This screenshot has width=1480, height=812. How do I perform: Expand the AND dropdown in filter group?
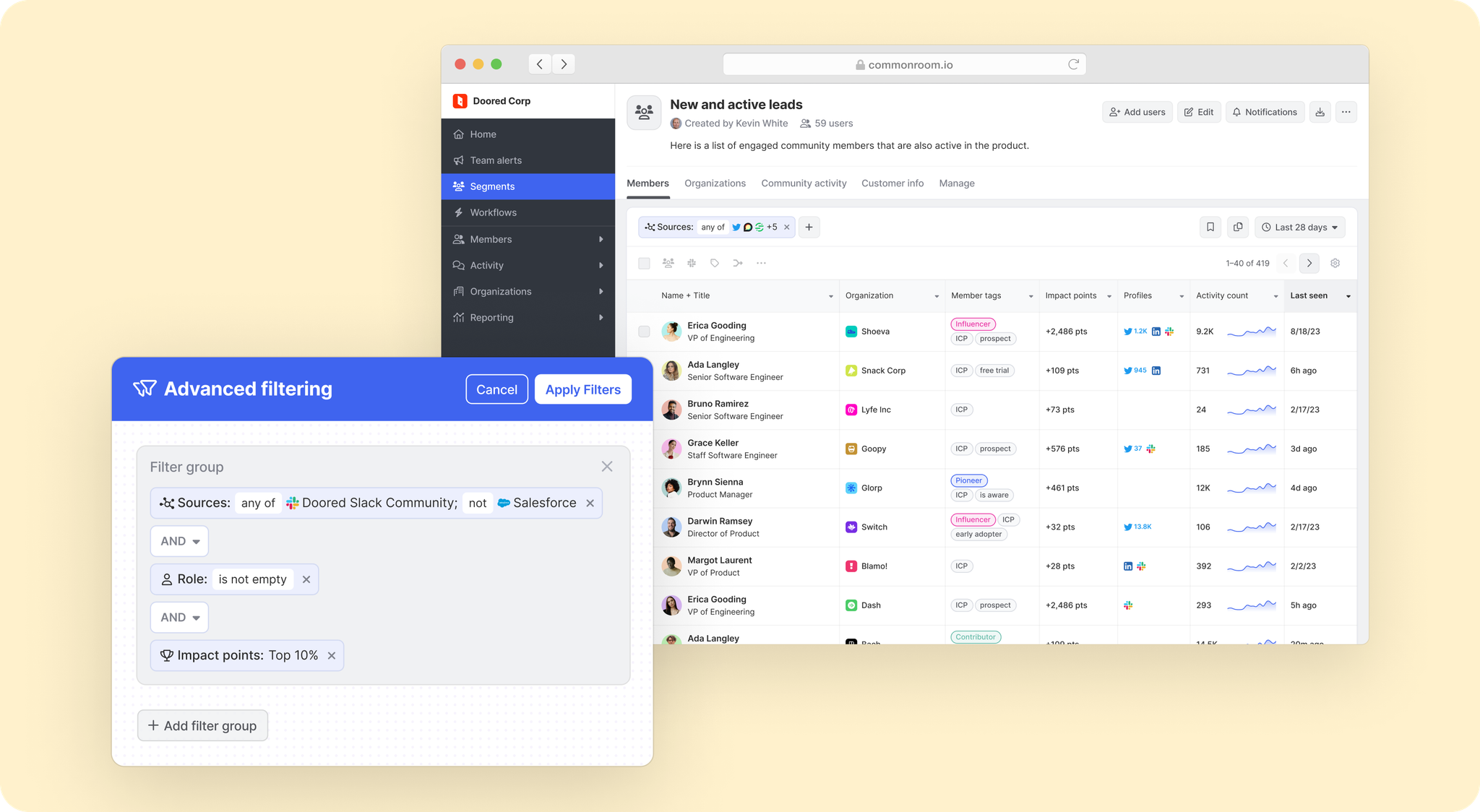(x=179, y=540)
